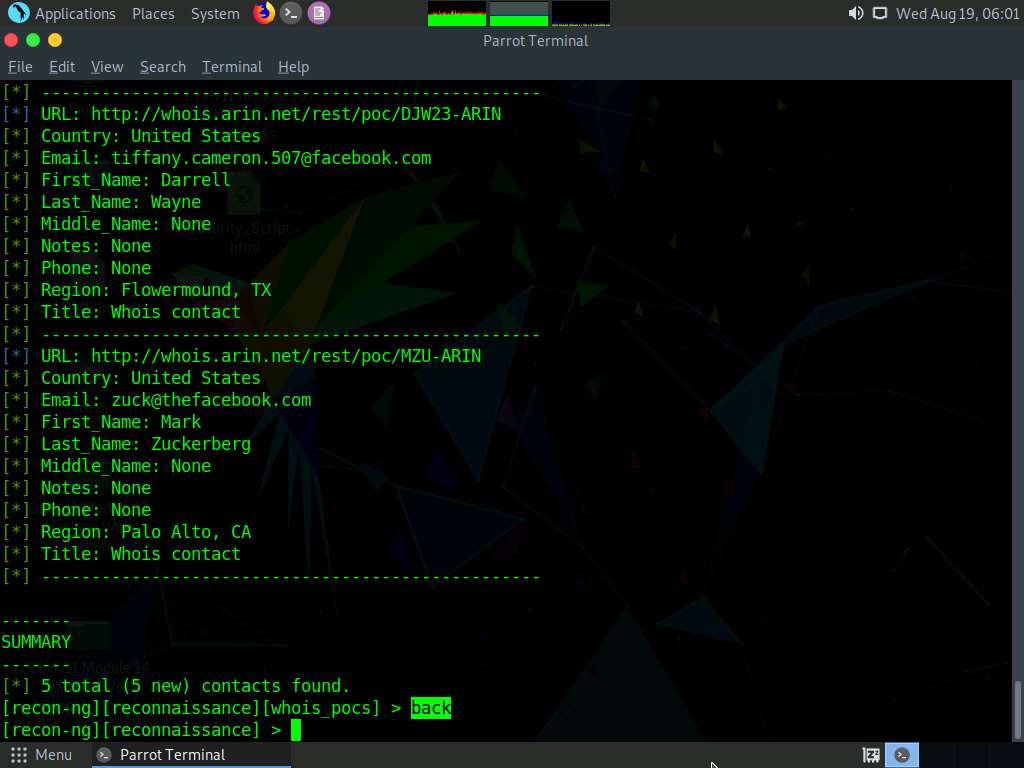The width and height of the screenshot is (1024, 768).
Task: Launch Firefox from the top panel
Action: pyautogui.click(x=264, y=13)
